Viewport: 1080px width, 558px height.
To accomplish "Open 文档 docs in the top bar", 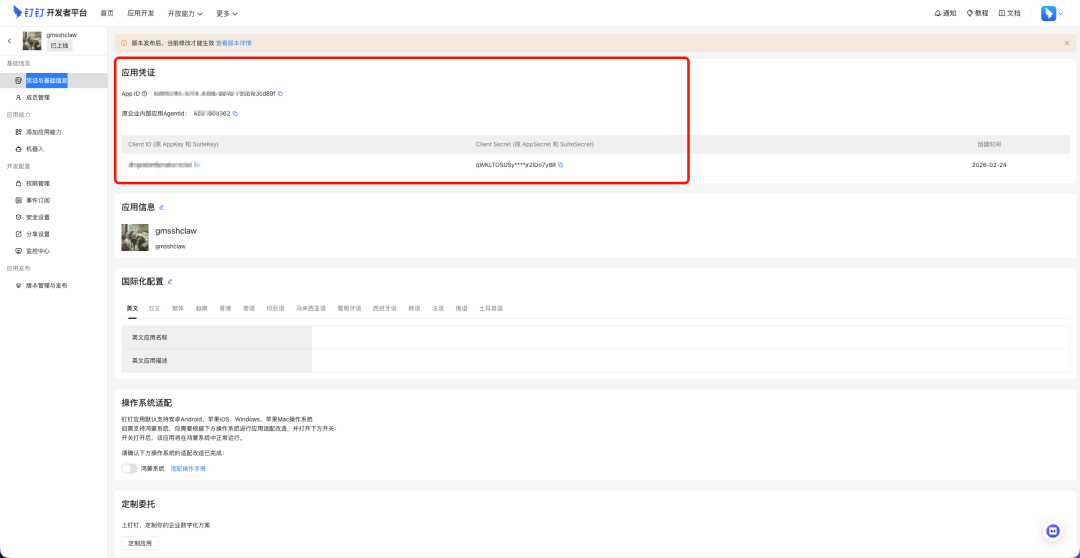I will [x=1010, y=13].
